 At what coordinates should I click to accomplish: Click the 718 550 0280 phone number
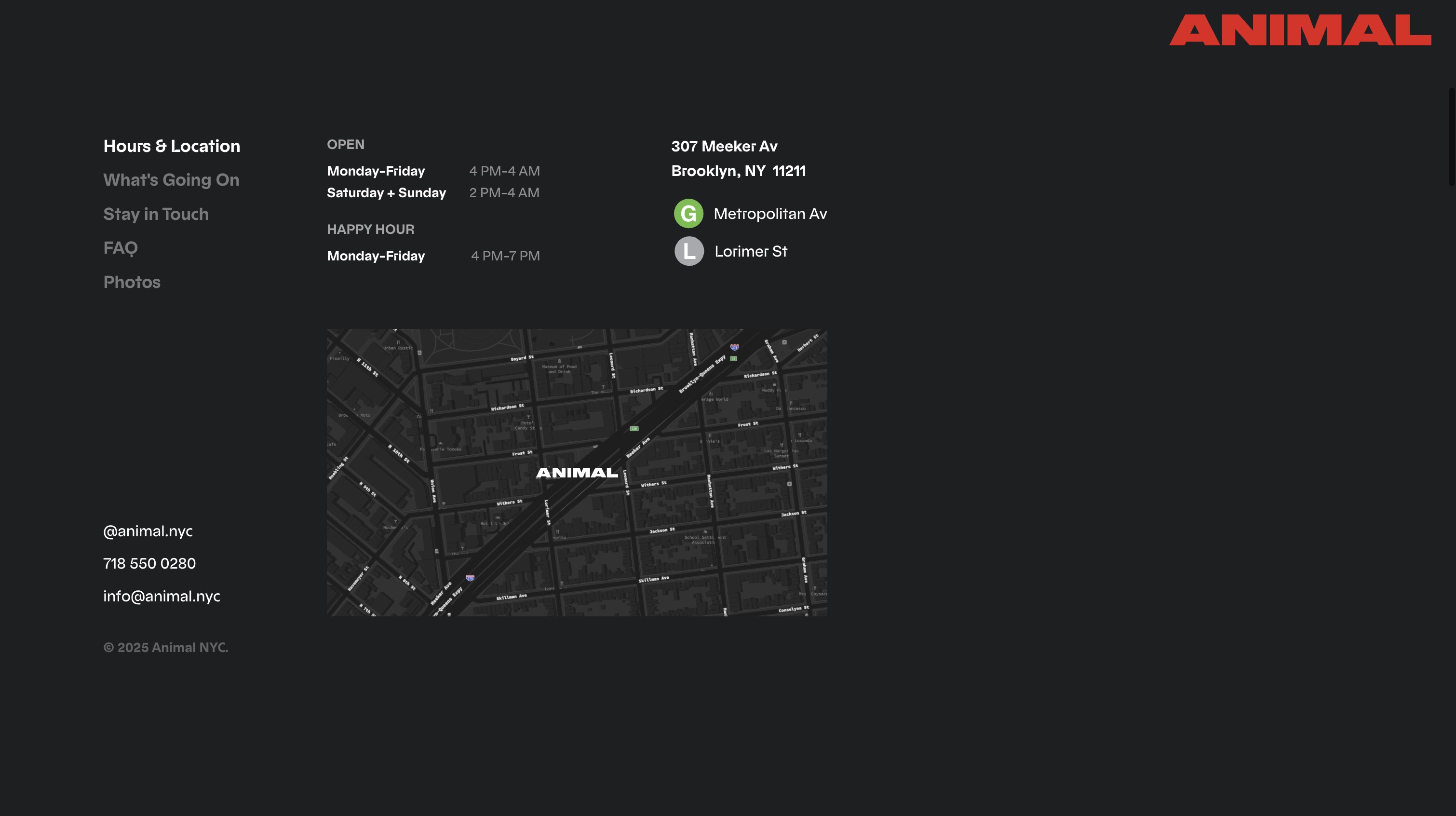149,563
